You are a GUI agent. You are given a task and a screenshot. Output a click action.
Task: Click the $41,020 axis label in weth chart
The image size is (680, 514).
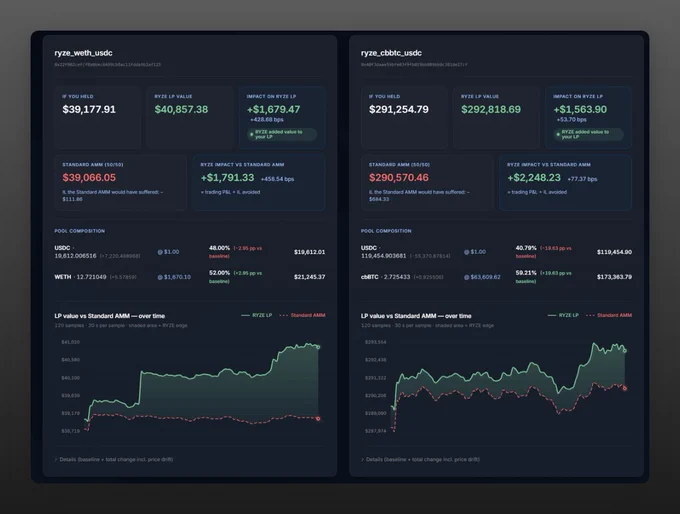pos(71,342)
